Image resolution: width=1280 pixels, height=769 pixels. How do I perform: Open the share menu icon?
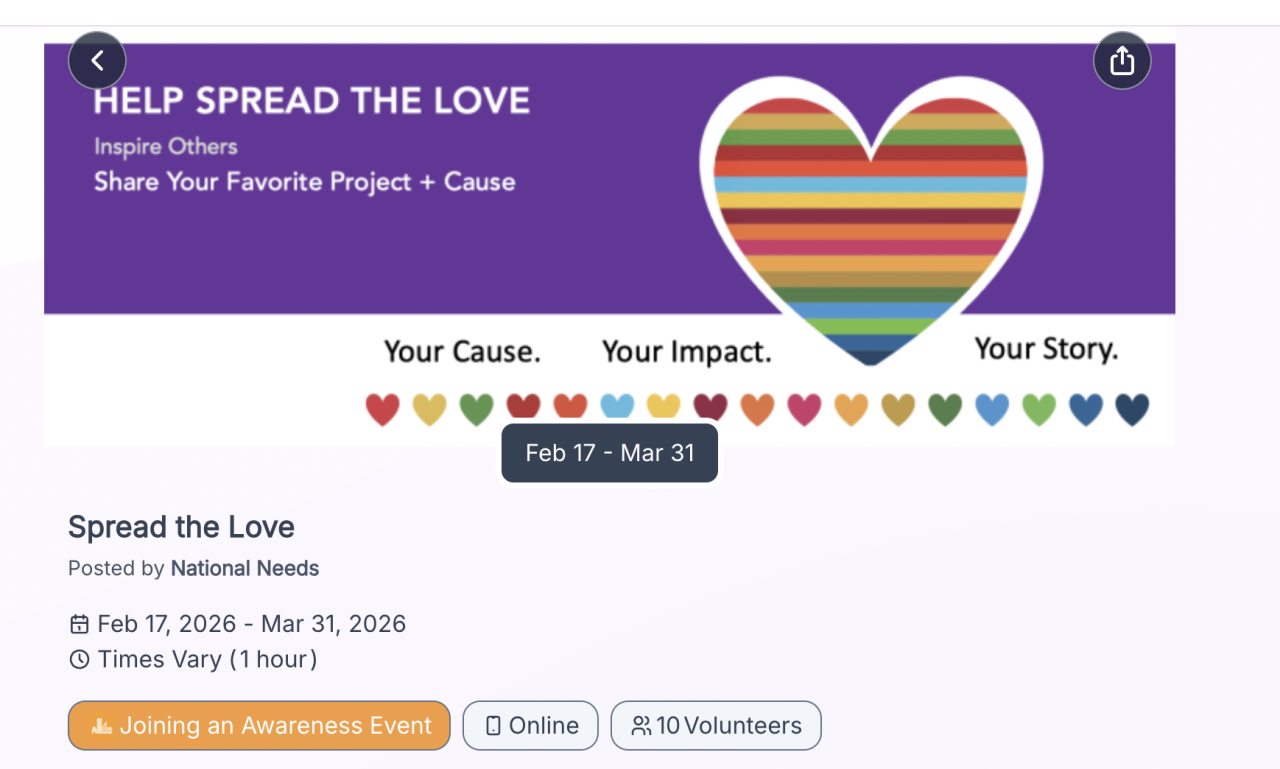(1122, 60)
